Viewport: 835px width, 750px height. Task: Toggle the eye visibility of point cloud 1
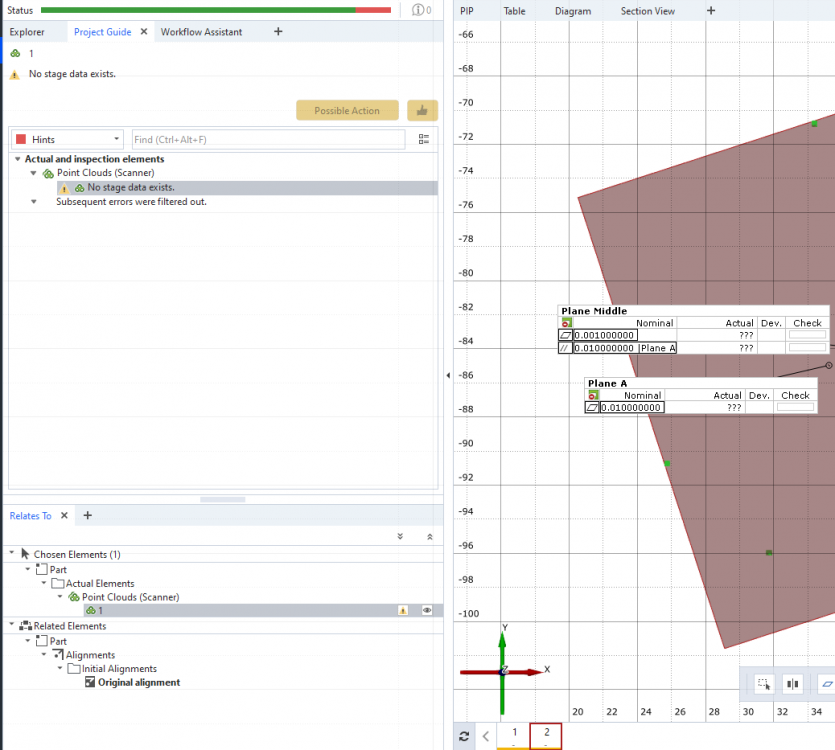coord(427,610)
